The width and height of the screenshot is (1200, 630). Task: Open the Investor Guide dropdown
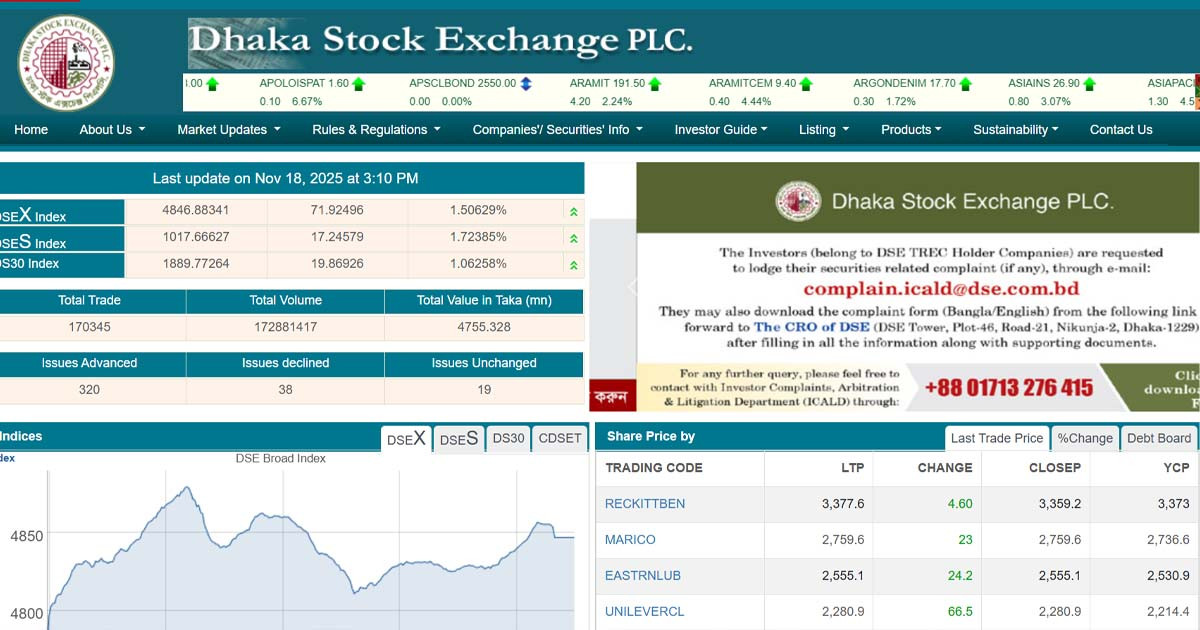720,130
